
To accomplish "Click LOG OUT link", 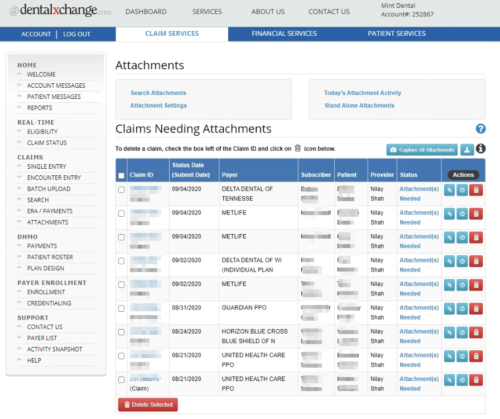I will coord(77,34).
